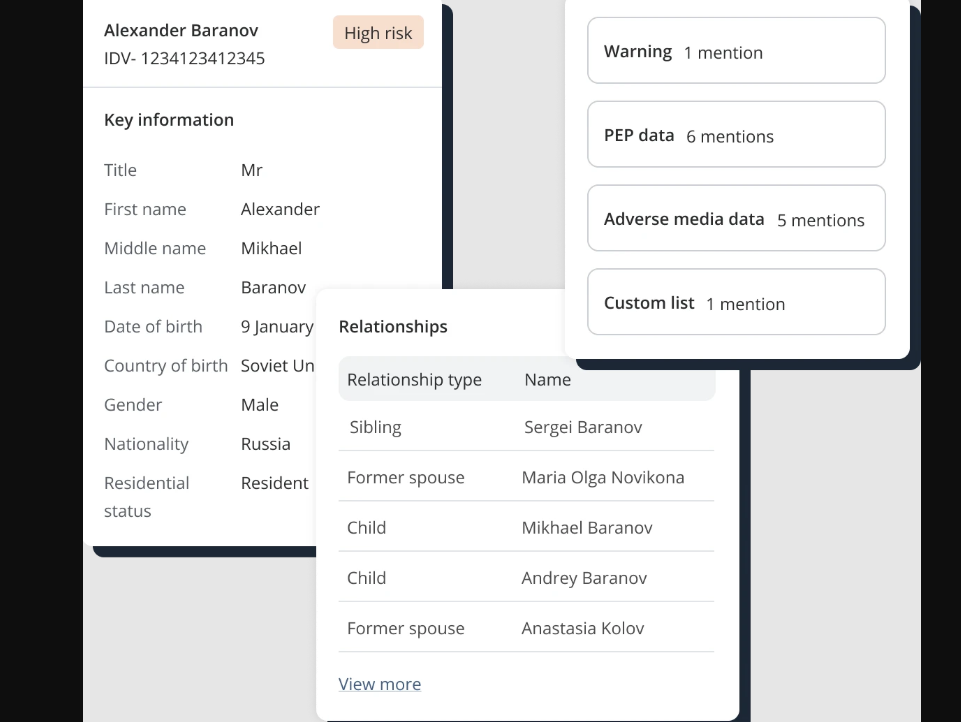This screenshot has height=722, width=961.
Task: Select the Gender value Male
Action: coord(259,405)
